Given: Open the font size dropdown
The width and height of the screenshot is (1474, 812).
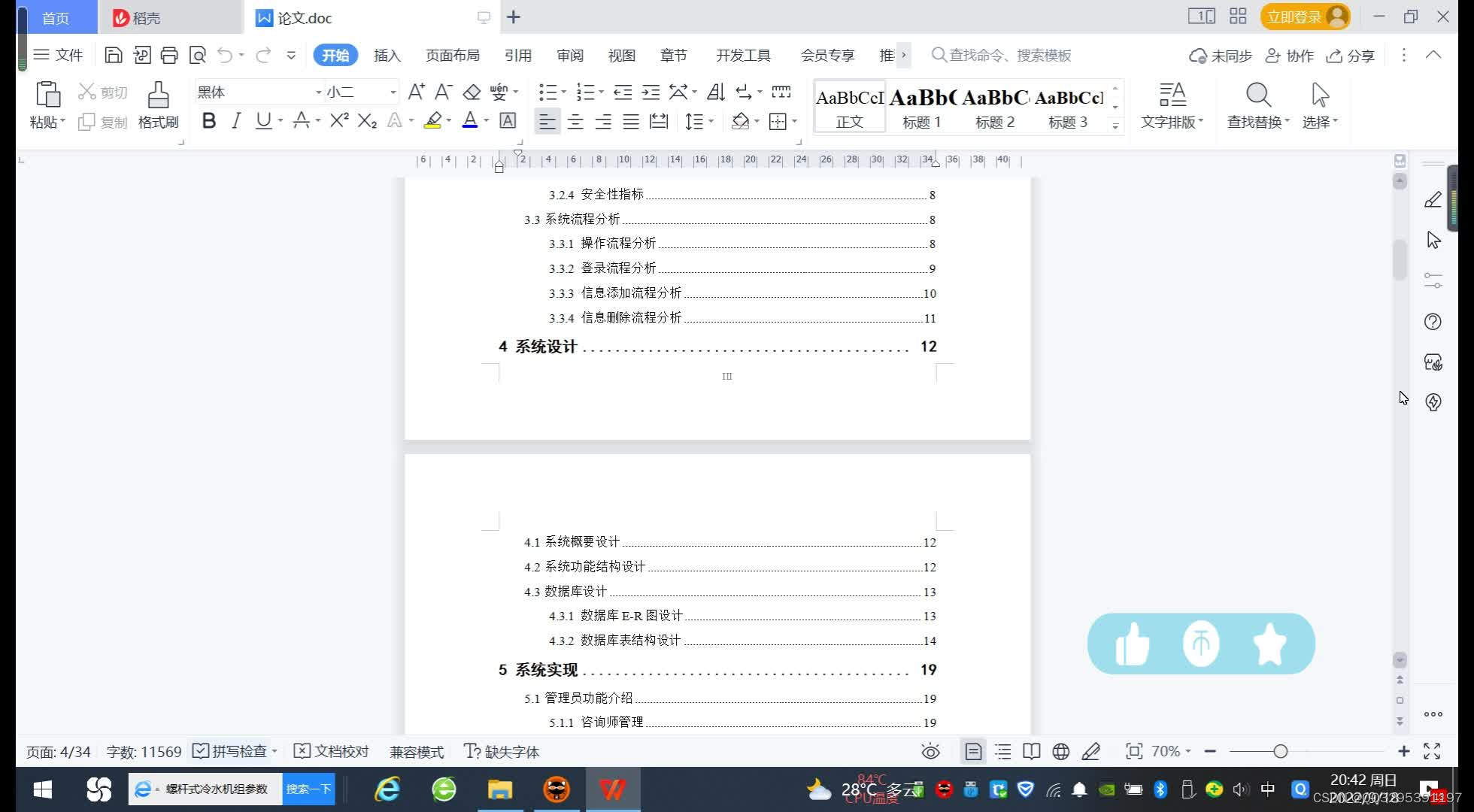Looking at the screenshot, I should click(x=393, y=92).
